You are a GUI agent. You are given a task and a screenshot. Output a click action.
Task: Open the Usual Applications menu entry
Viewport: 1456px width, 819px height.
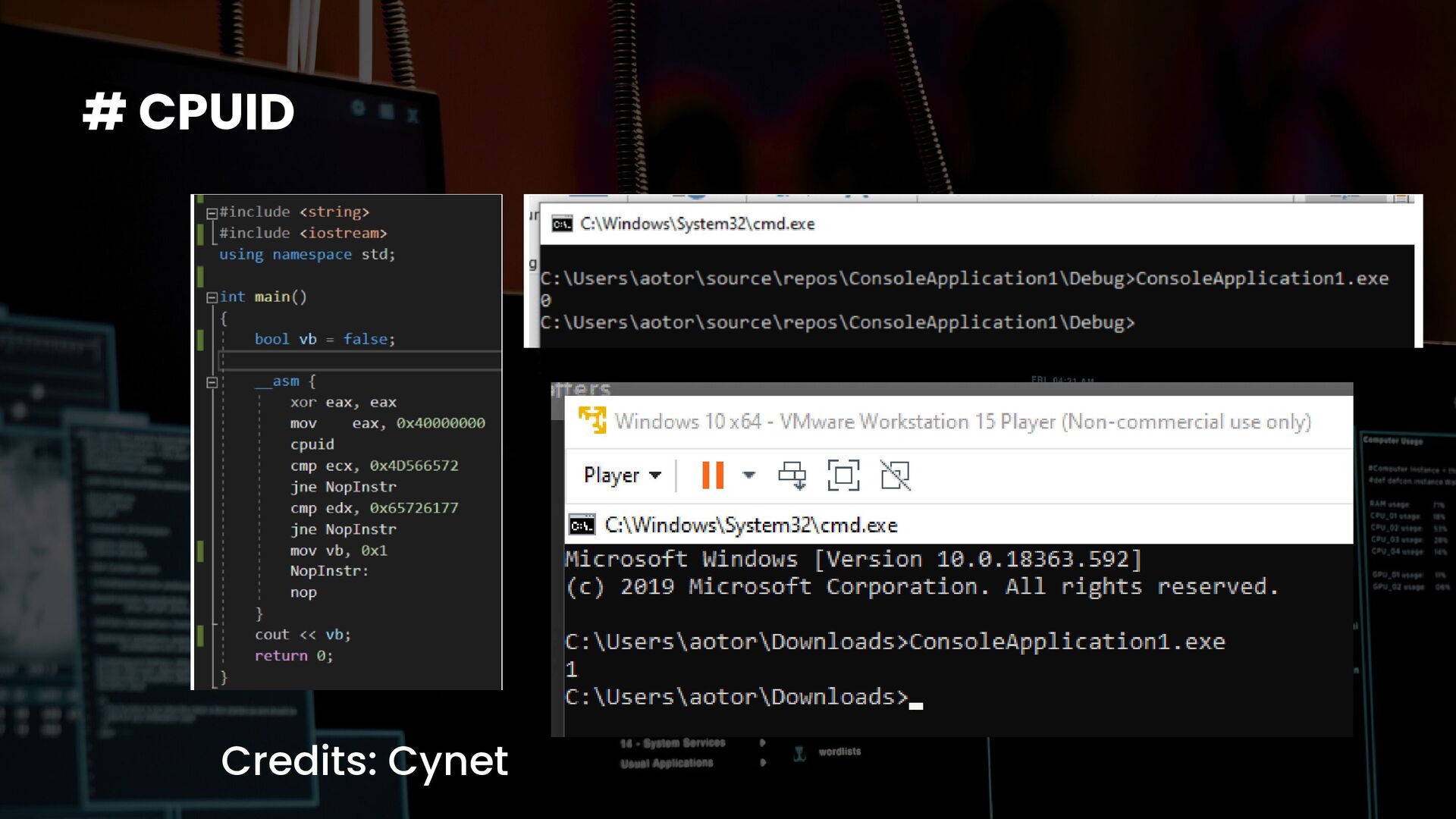[667, 763]
